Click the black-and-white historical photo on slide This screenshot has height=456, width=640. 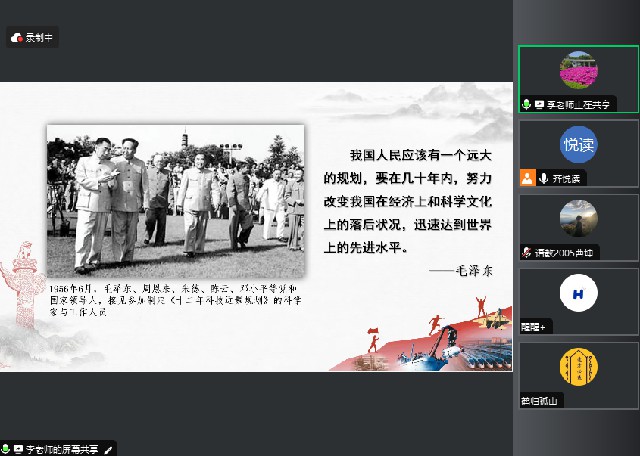176,199
